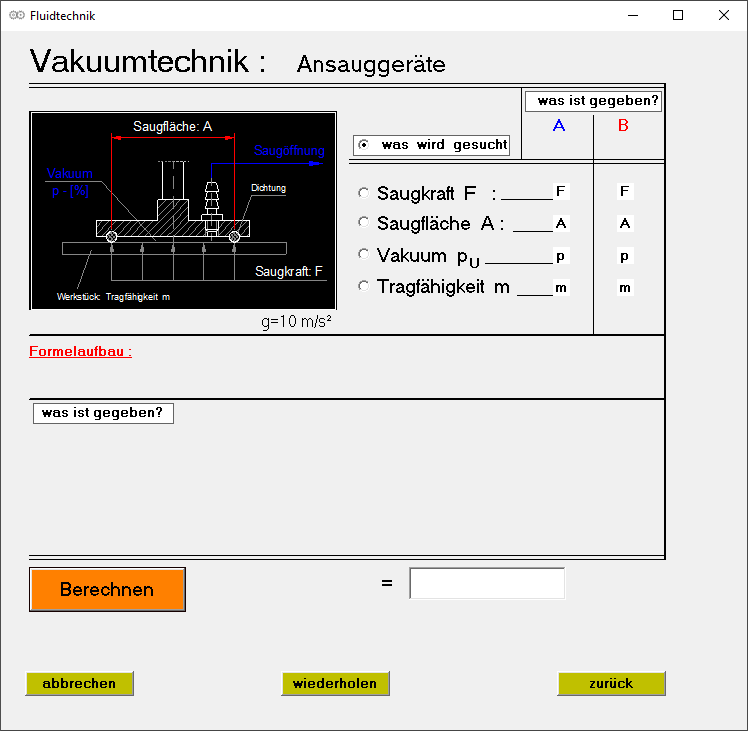Click the result field next to equals sign
The image size is (748, 731).
pyautogui.click(x=487, y=583)
